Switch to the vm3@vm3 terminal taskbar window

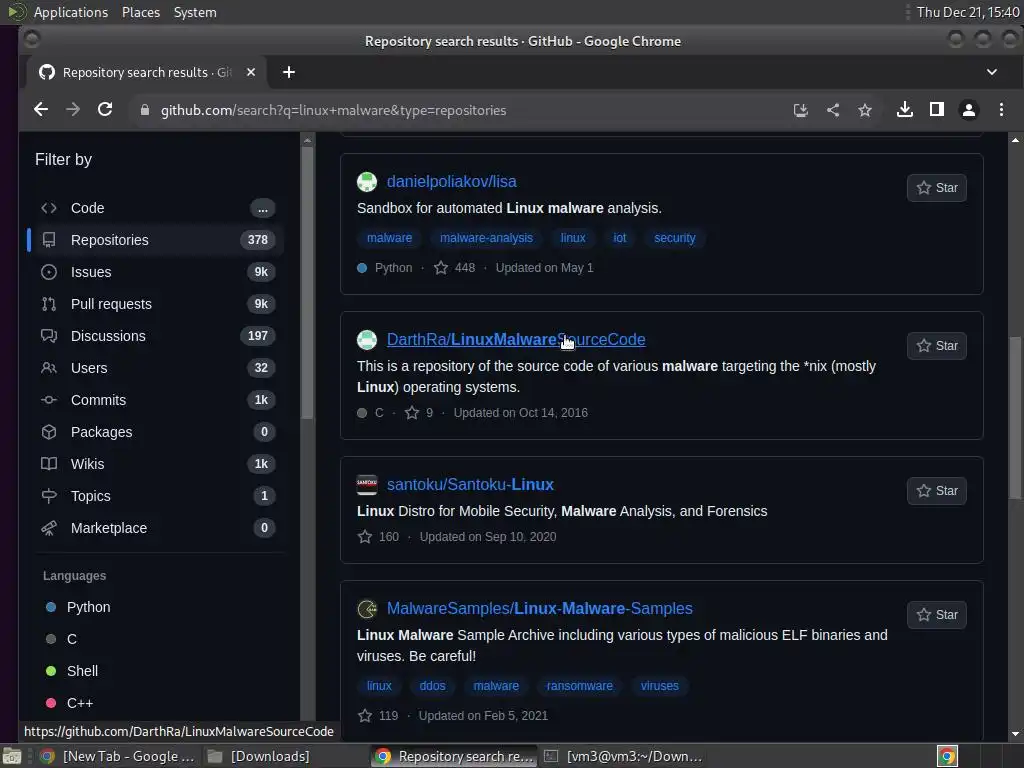tap(624, 756)
